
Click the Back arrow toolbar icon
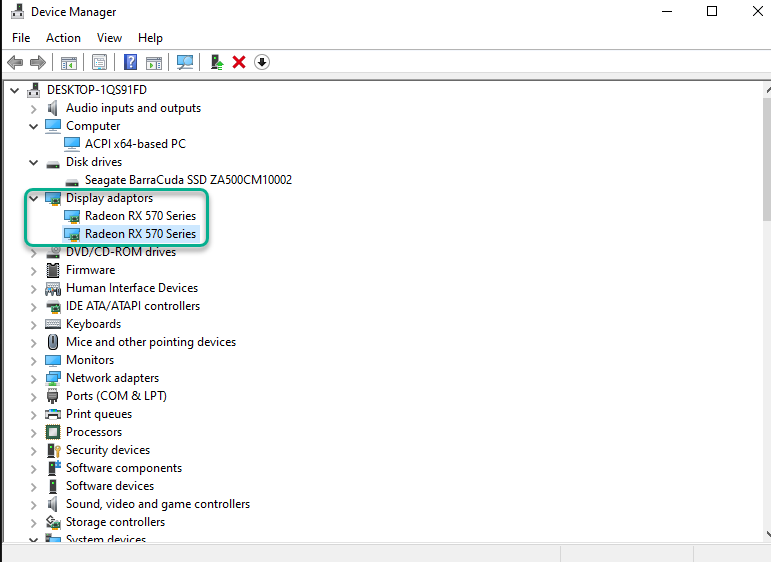pos(15,62)
